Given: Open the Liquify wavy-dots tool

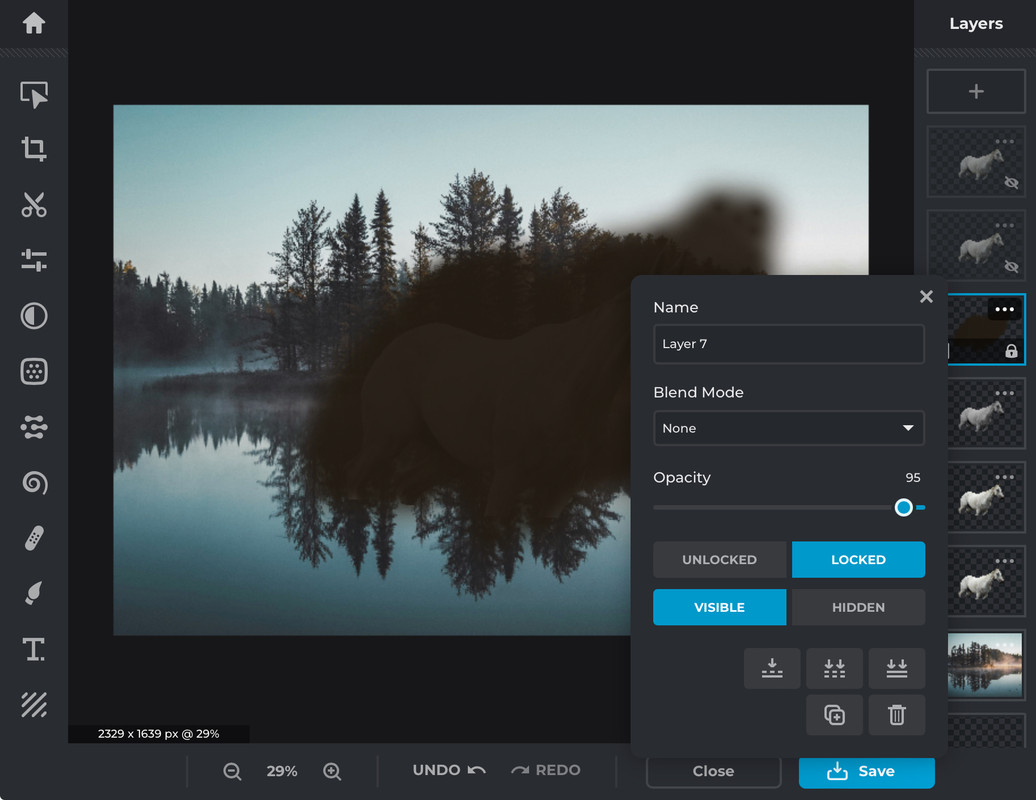Looking at the screenshot, I should click(x=34, y=427).
